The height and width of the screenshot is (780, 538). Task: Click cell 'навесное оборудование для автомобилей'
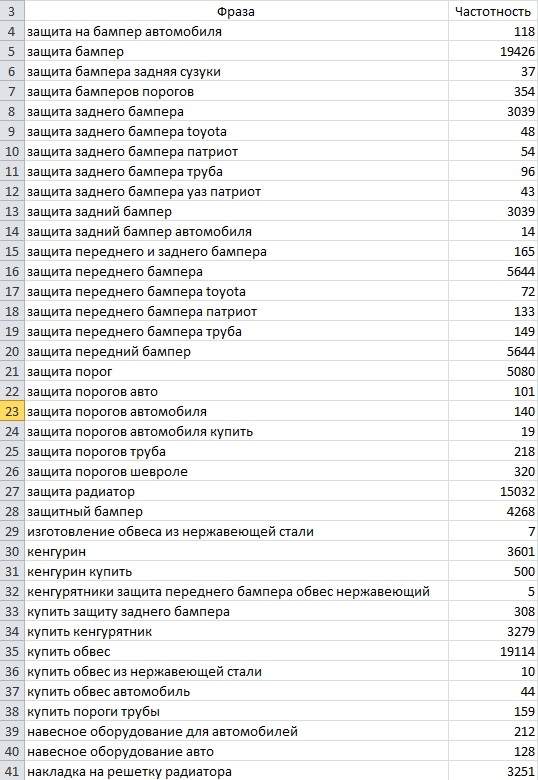(236, 732)
